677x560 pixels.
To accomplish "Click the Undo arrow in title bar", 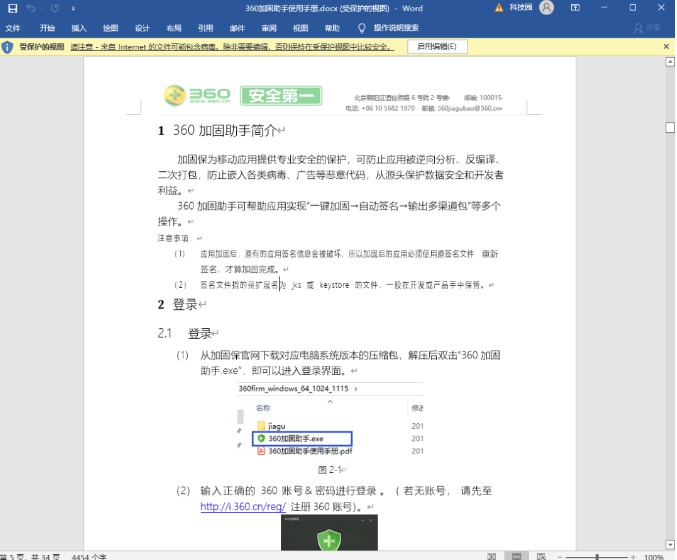I will tap(30, 8).
